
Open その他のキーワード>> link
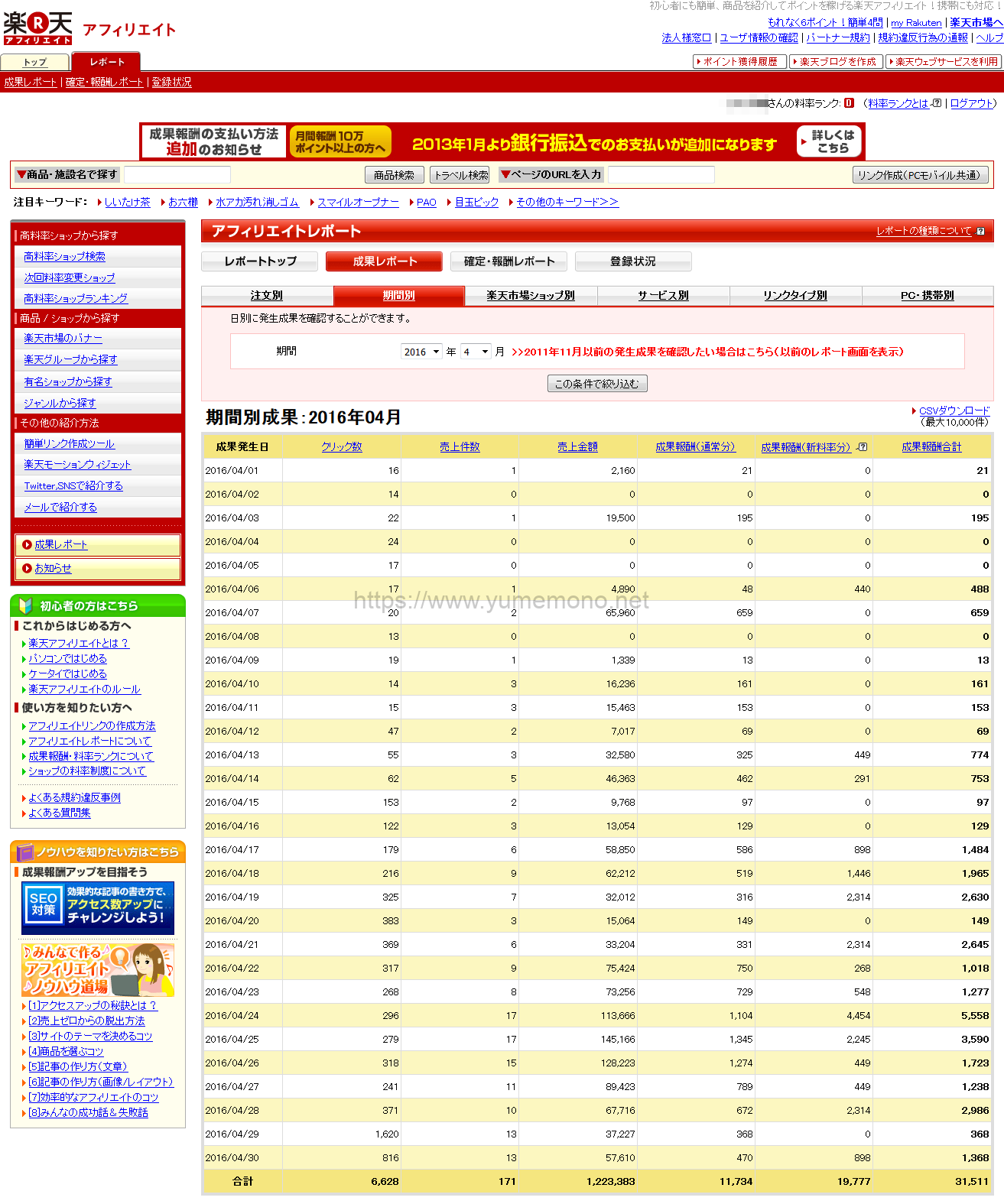[x=567, y=202]
